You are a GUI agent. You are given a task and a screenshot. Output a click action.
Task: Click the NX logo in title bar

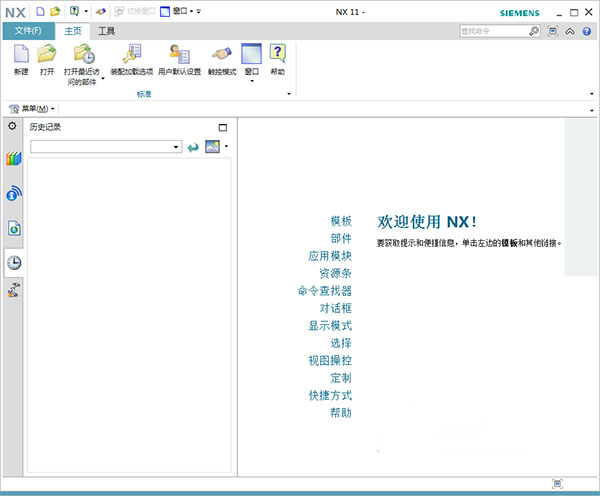15,12
